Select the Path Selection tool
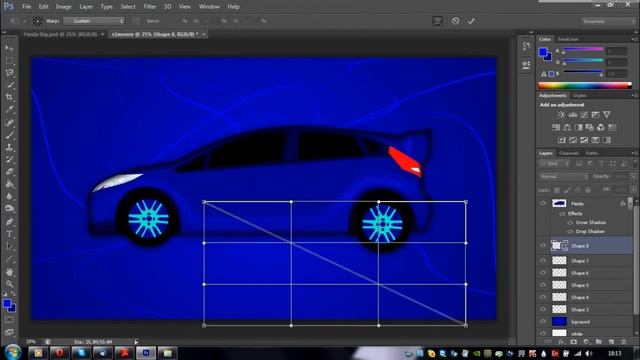The width and height of the screenshot is (640, 360). (x=9, y=247)
